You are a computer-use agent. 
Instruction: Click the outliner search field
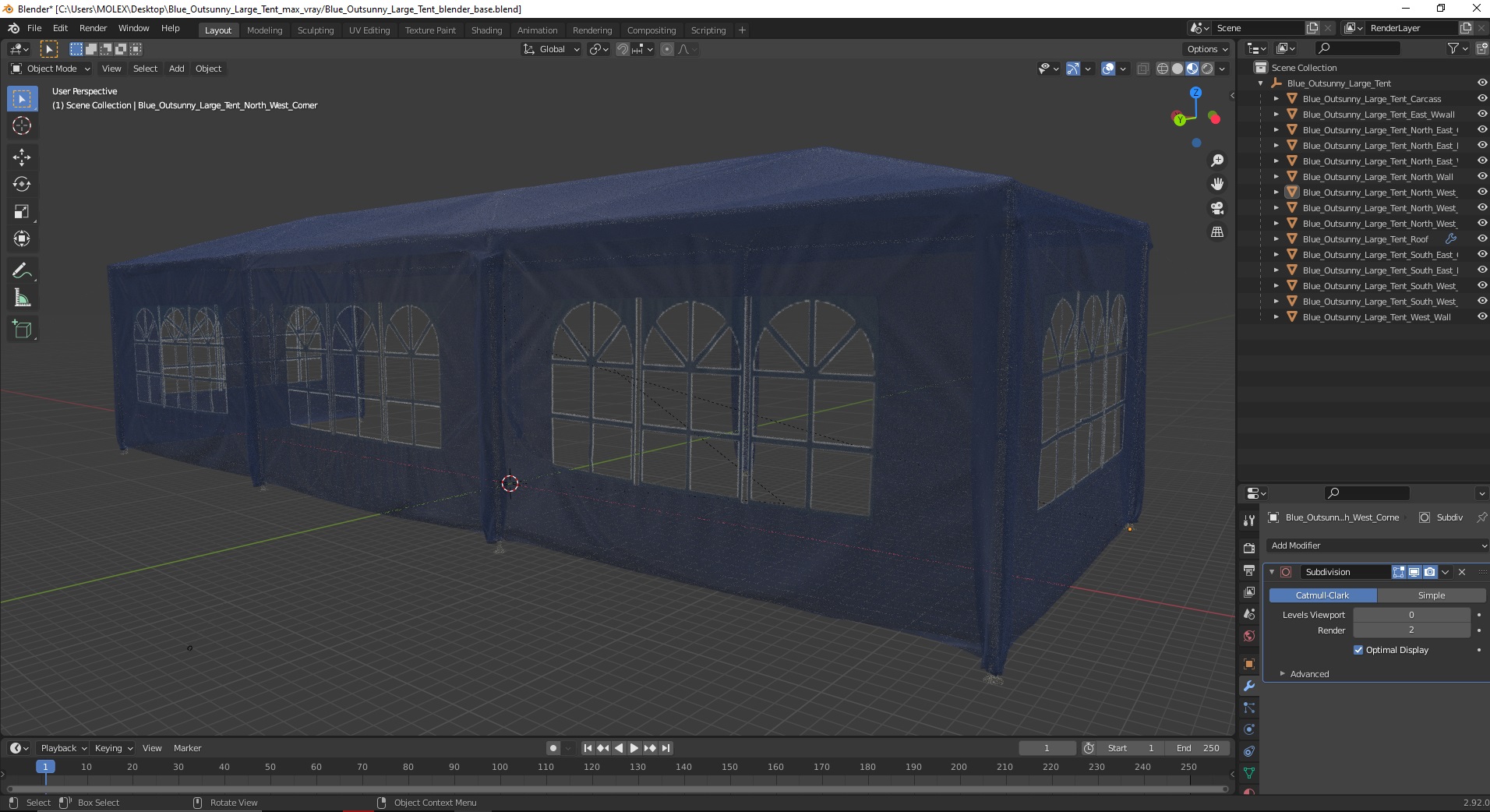pos(1358,48)
